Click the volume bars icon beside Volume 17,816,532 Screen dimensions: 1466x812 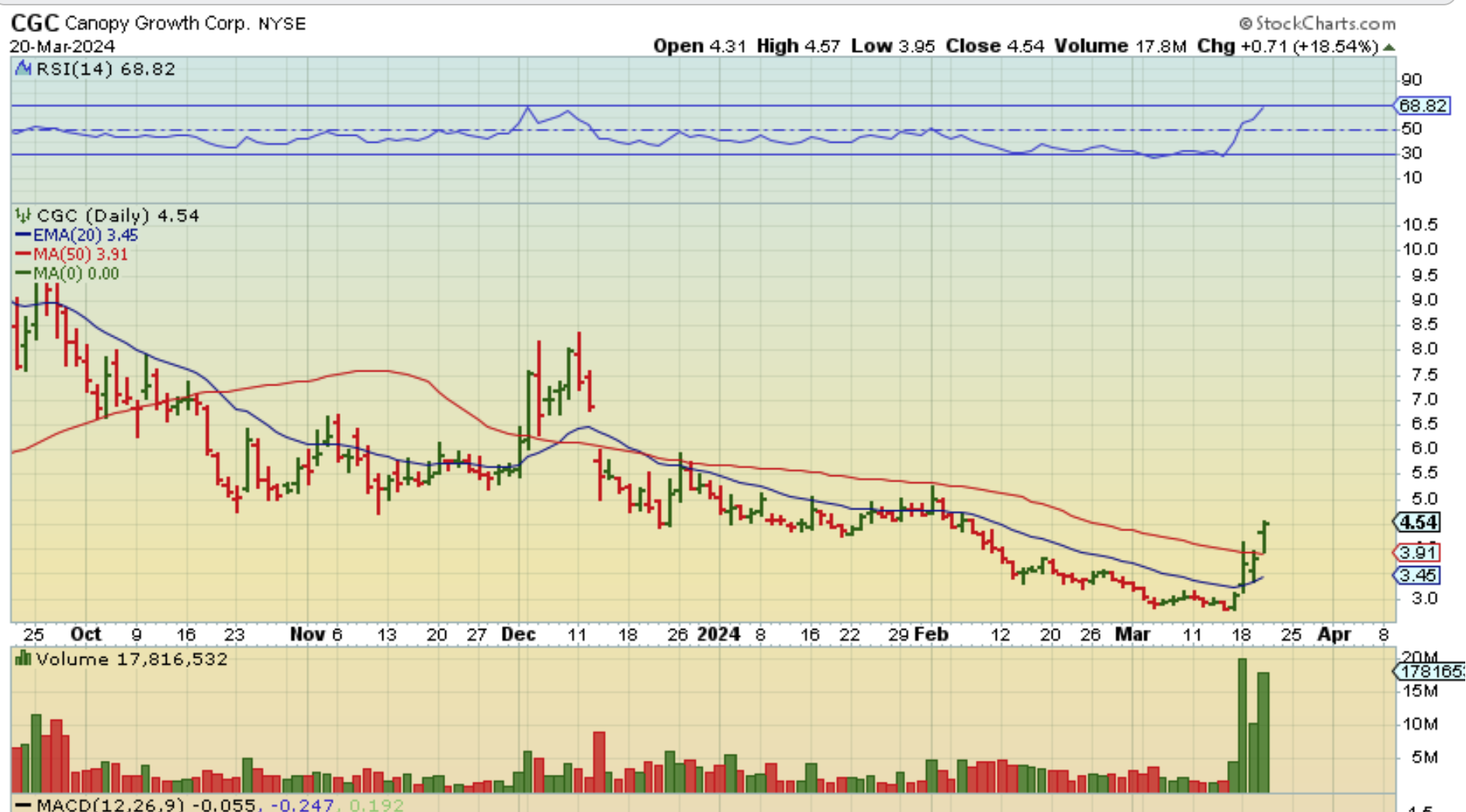pyautogui.click(x=23, y=659)
